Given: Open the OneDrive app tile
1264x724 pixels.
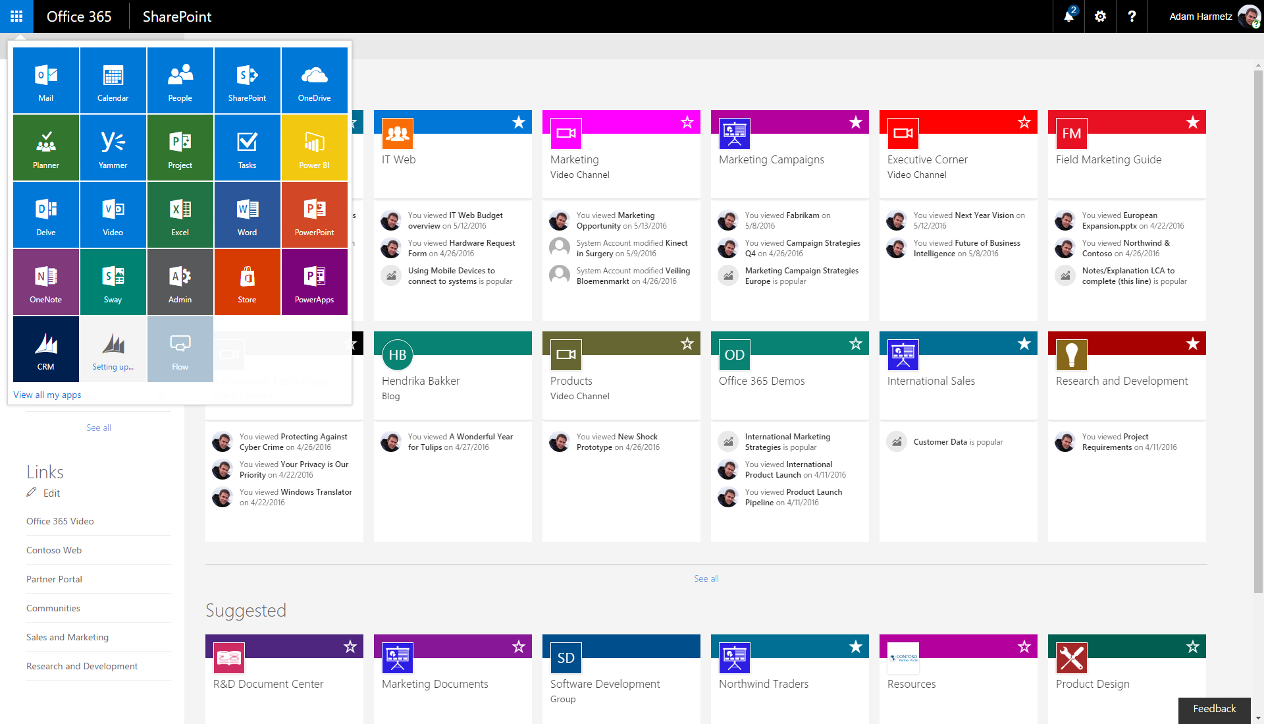Looking at the screenshot, I should coord(314,80).
